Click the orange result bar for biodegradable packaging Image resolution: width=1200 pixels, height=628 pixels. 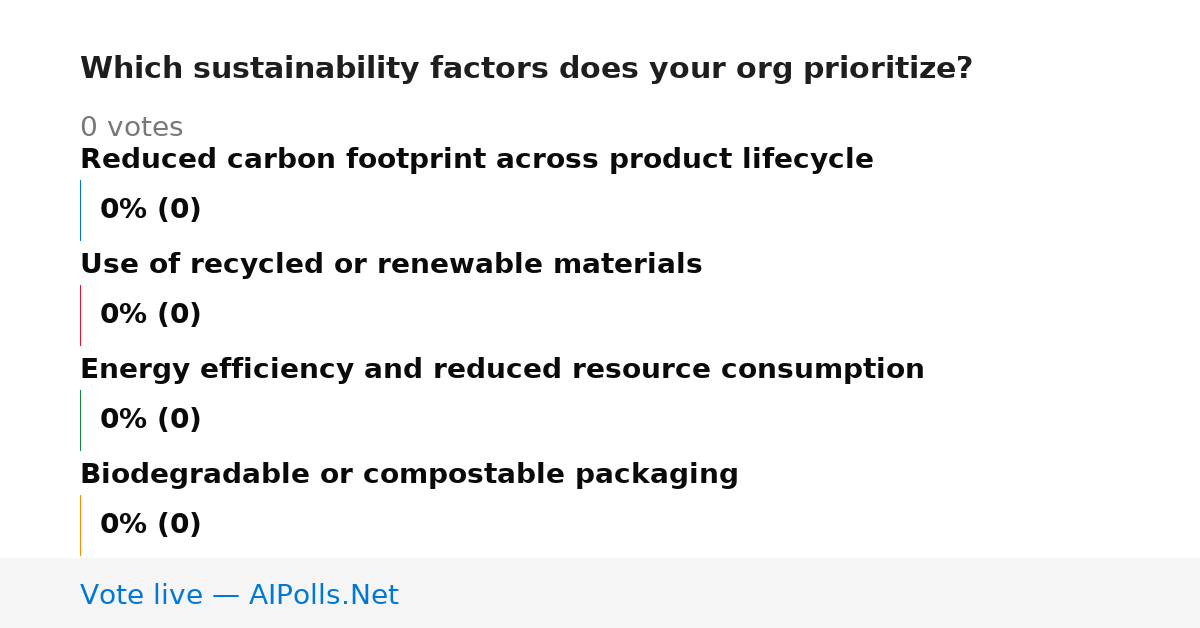[81, 525]
